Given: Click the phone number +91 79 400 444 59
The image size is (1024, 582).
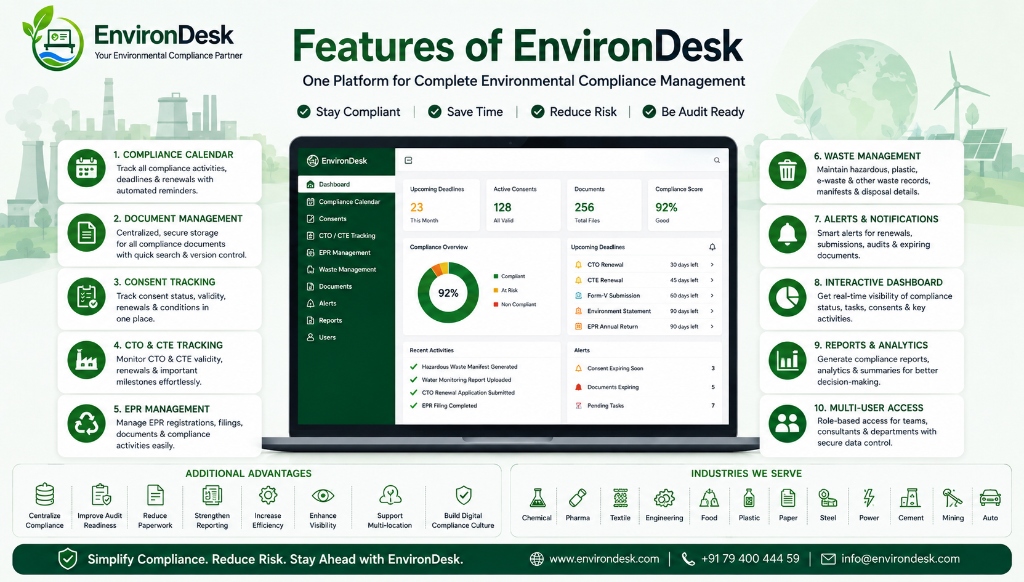Looking at the screenshot, I should (750, 558).
